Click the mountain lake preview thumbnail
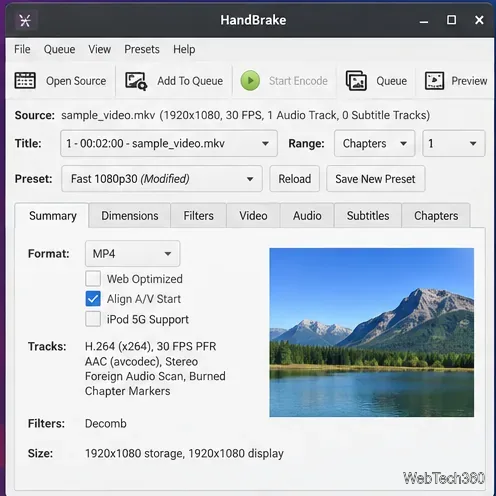 [x=372, y=332]
